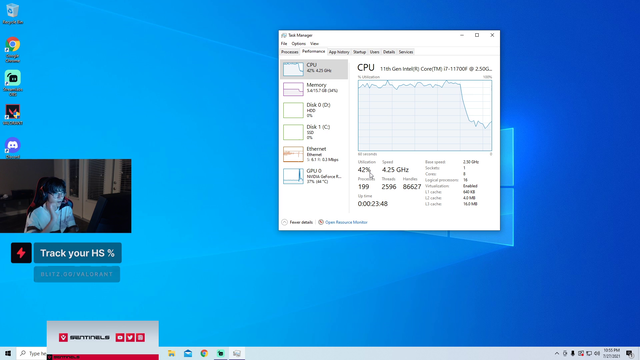The height and width of the screenshot is (360, 640).
Task: Click the Sentinels Twitter icon
Action: [130, 338]
